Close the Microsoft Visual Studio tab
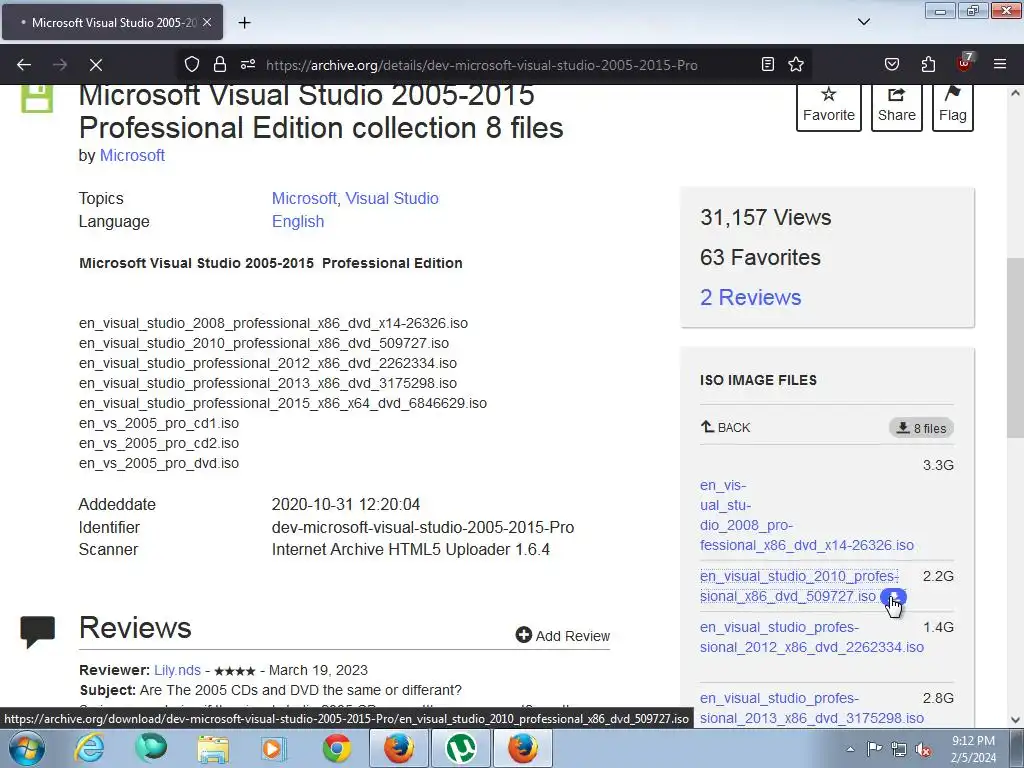The height and width of the screenshot is (768, 1024). [x=206, y=22]
